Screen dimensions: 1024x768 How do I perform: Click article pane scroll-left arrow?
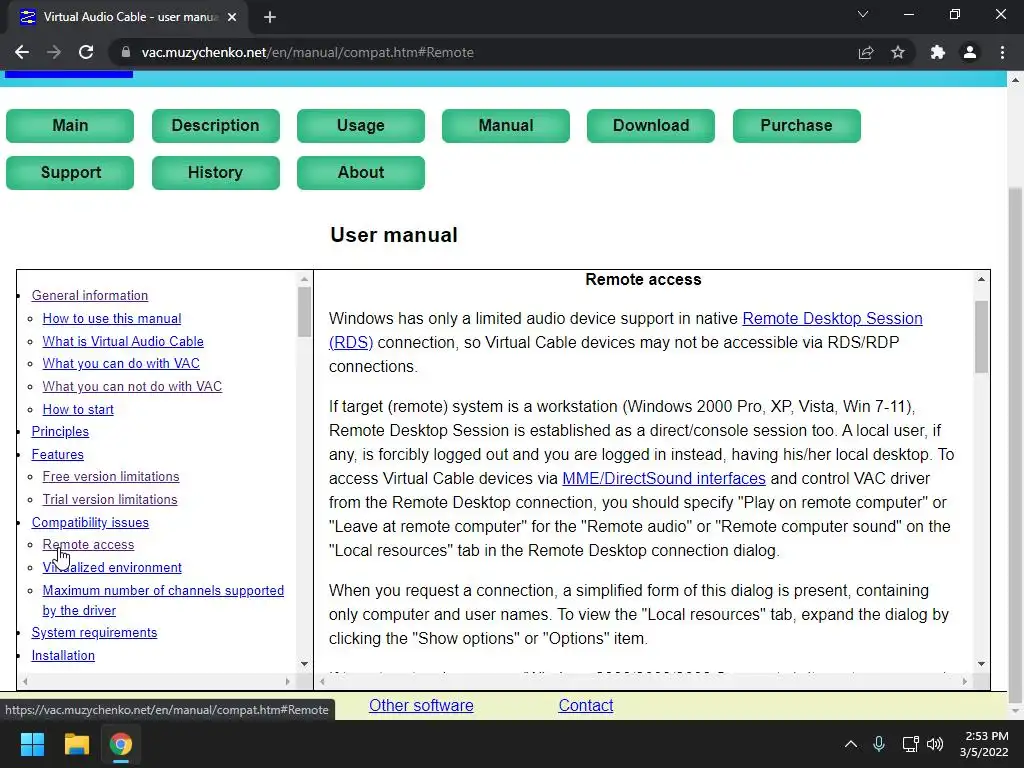coord(322,681)
